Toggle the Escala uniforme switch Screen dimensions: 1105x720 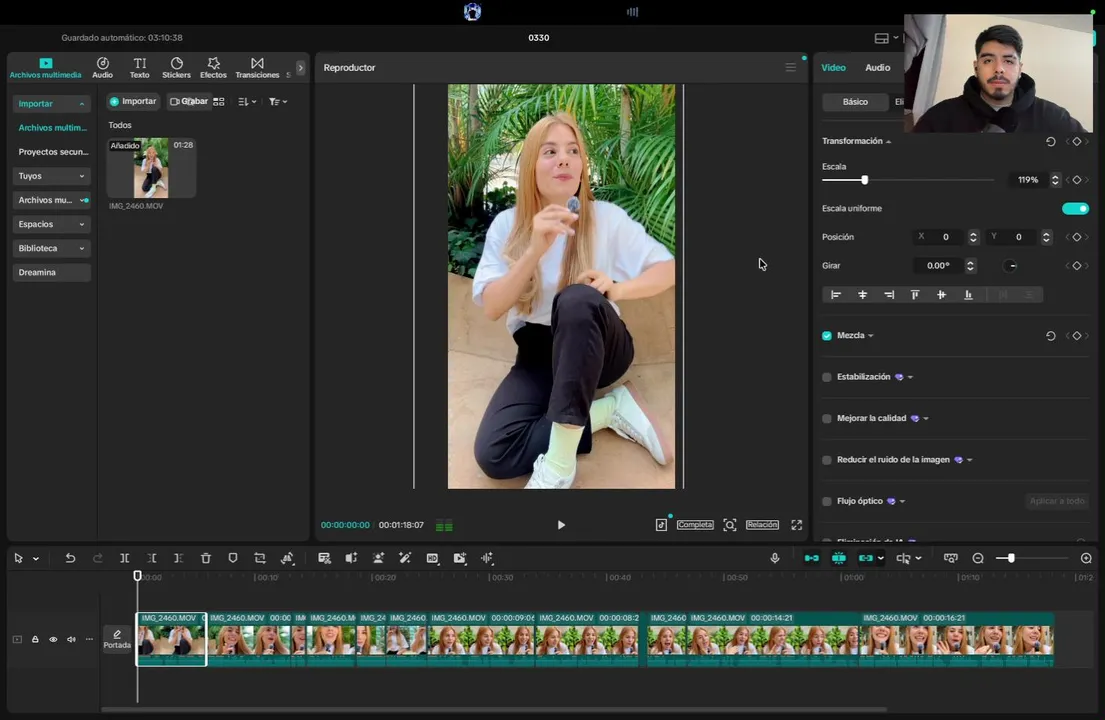[x=1075, y=208]
